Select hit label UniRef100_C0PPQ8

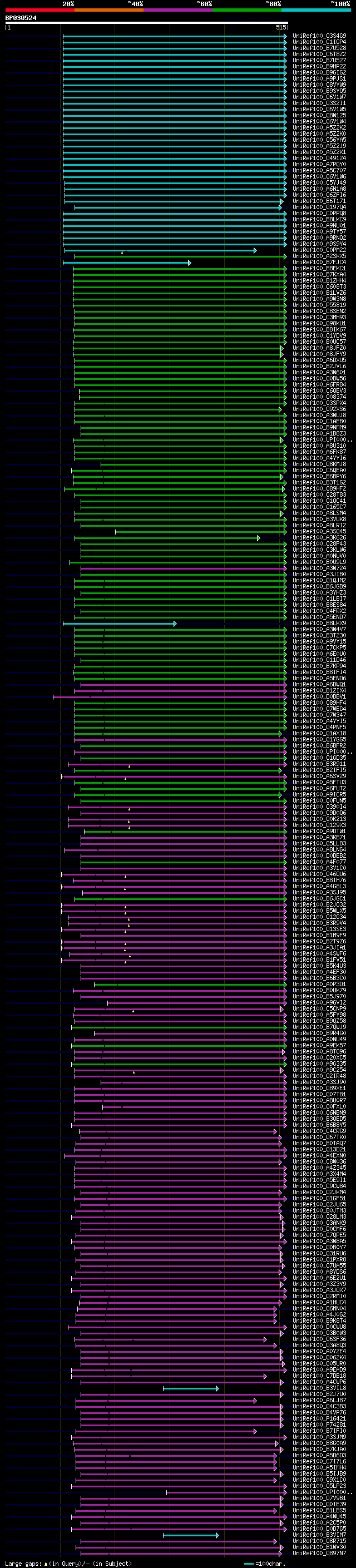pos(319,213)
